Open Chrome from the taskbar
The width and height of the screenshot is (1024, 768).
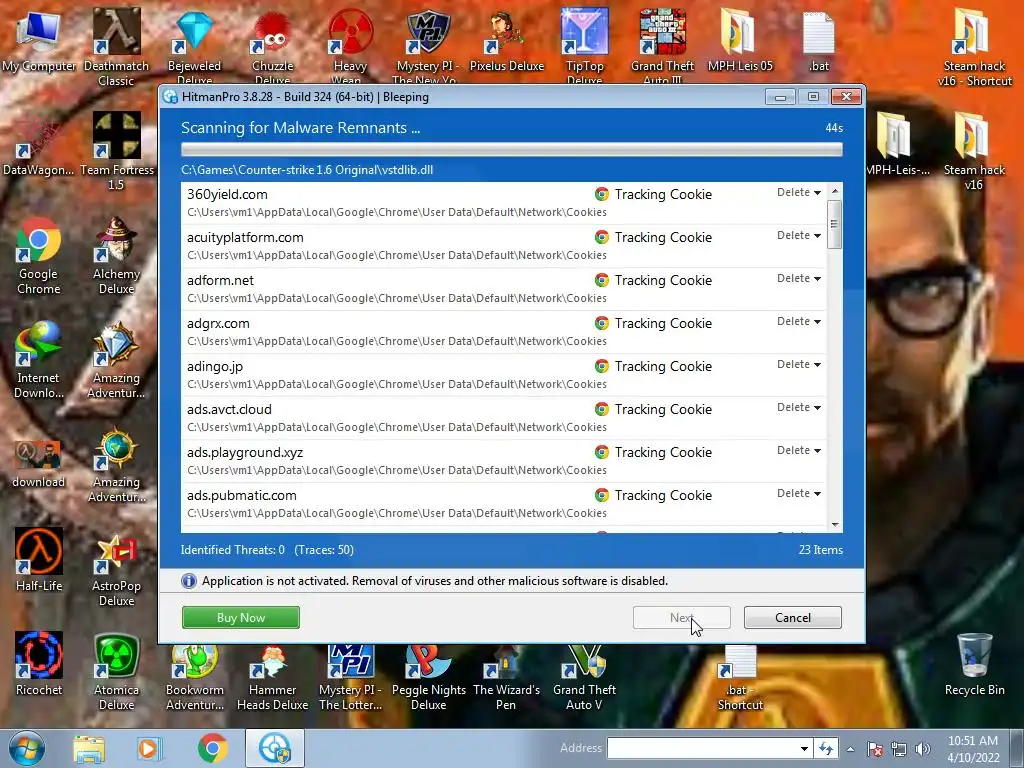(212, 748)
